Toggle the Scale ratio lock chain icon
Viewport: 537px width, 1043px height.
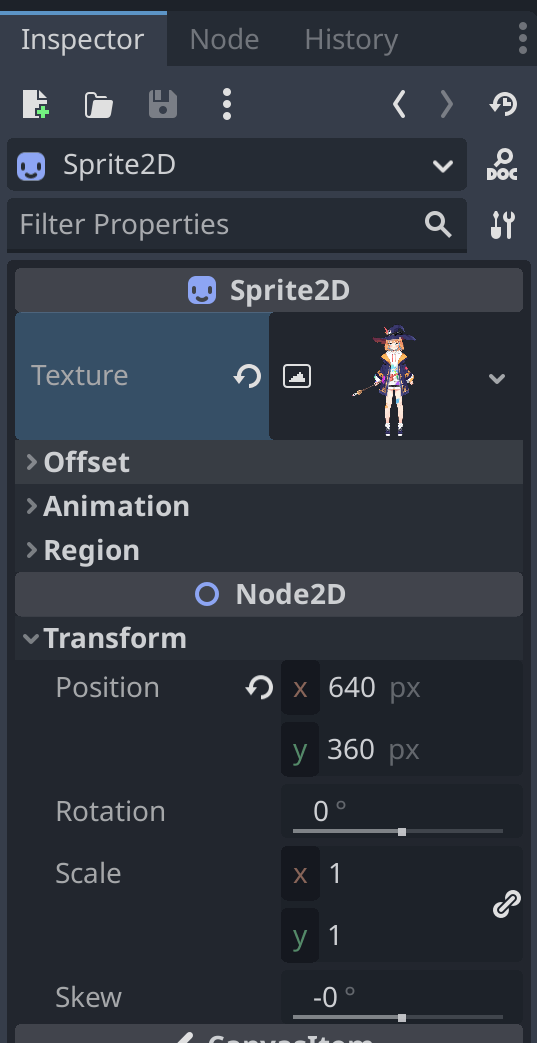point(506,905)
